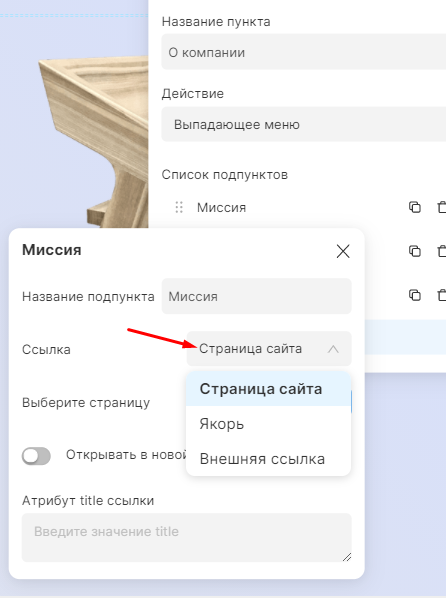Click the wooden object image on canvas
The image size is (446, 598).
coord(94,143)
